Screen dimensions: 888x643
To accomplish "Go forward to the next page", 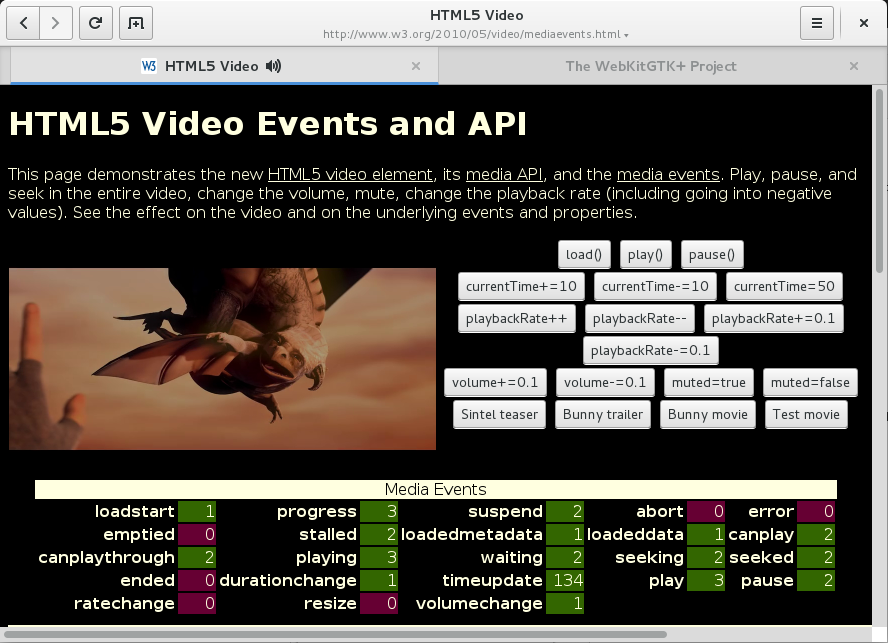I will tap(56, 23).
